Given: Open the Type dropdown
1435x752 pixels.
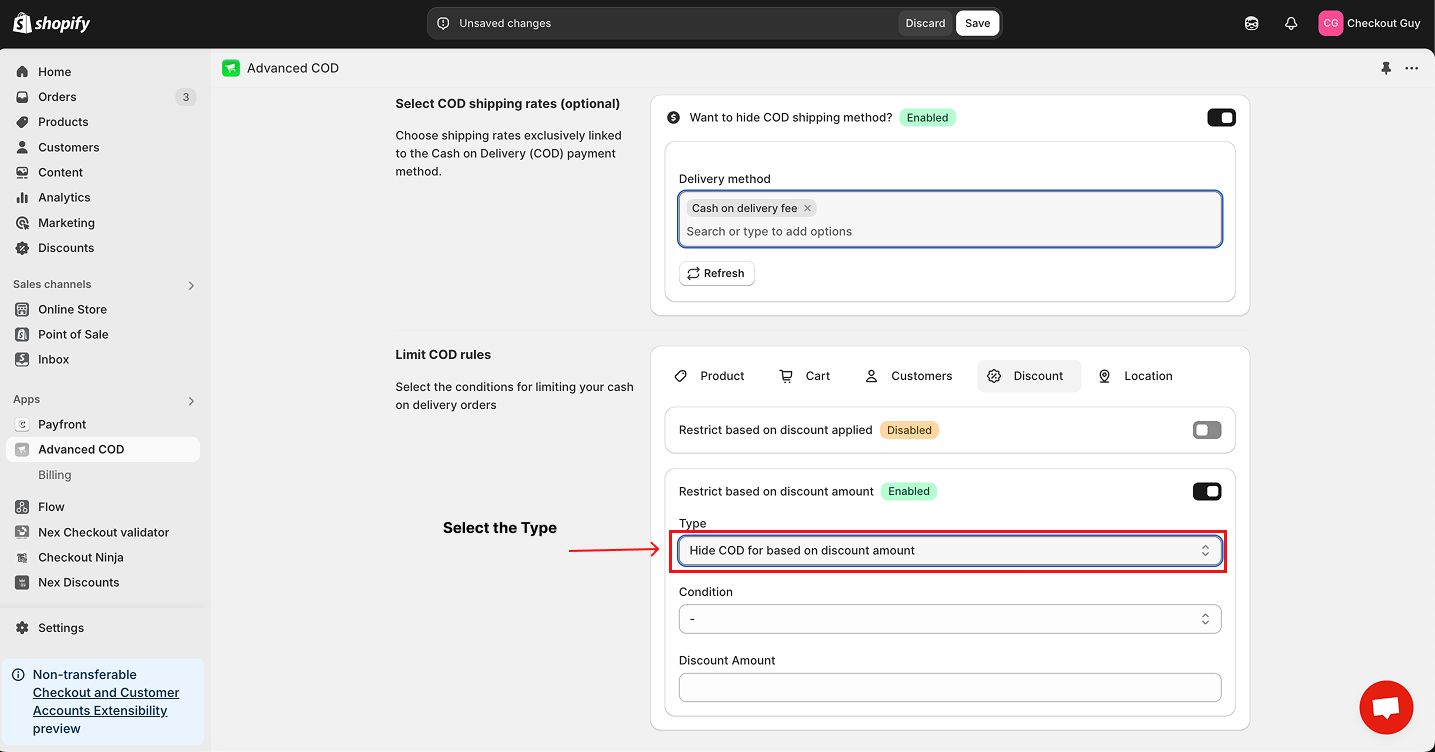Looking at the screenshot, I should [949, 550].
